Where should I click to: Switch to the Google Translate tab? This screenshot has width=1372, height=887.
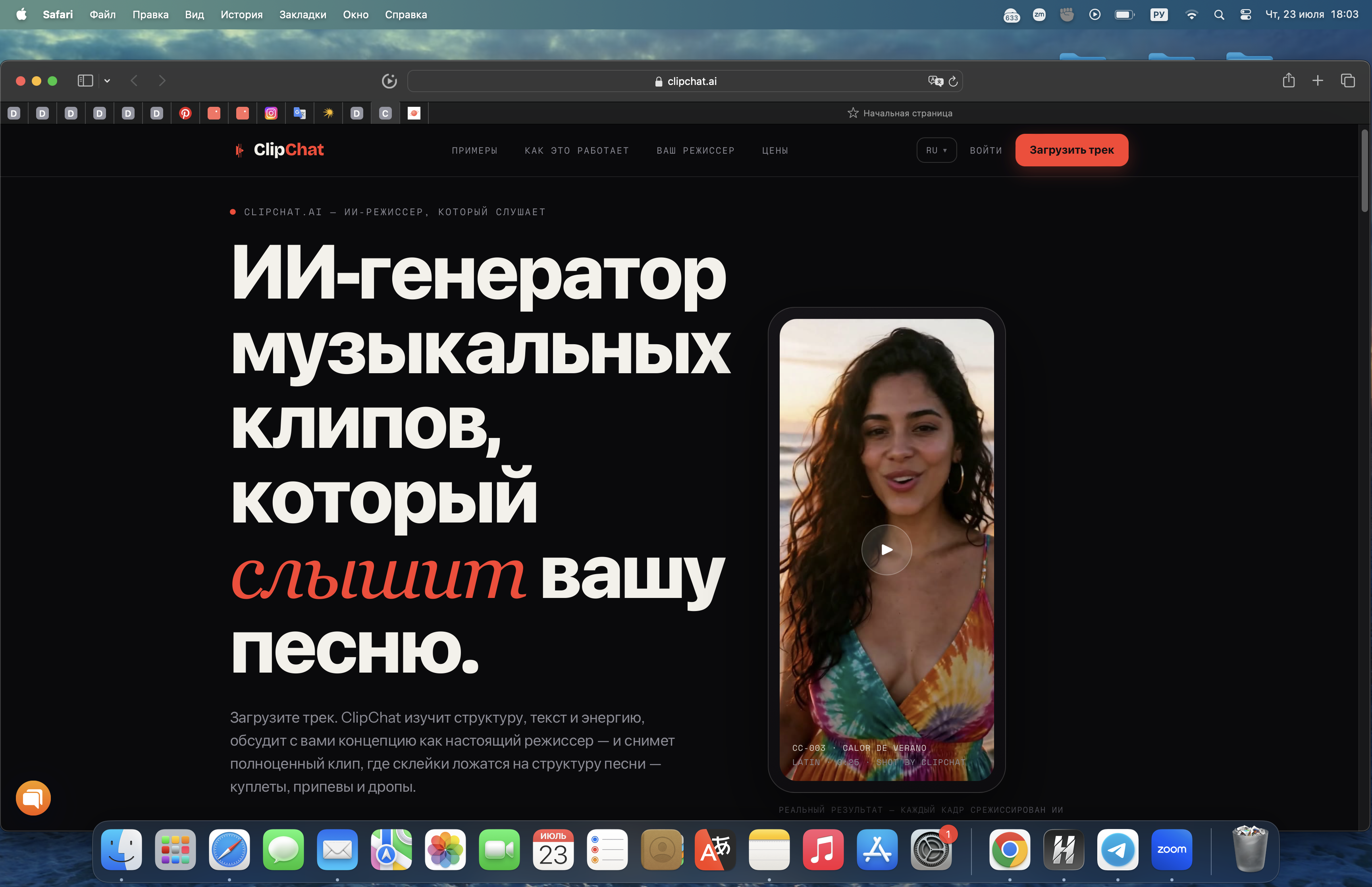click(299, 114)
